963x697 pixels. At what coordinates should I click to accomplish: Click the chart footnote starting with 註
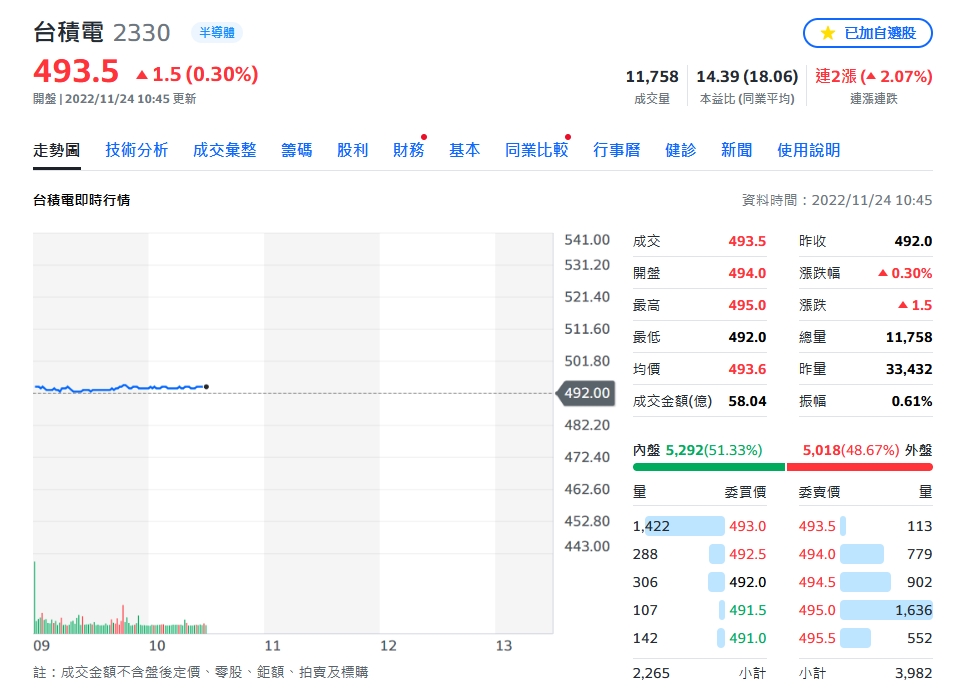tap(201, 672)
